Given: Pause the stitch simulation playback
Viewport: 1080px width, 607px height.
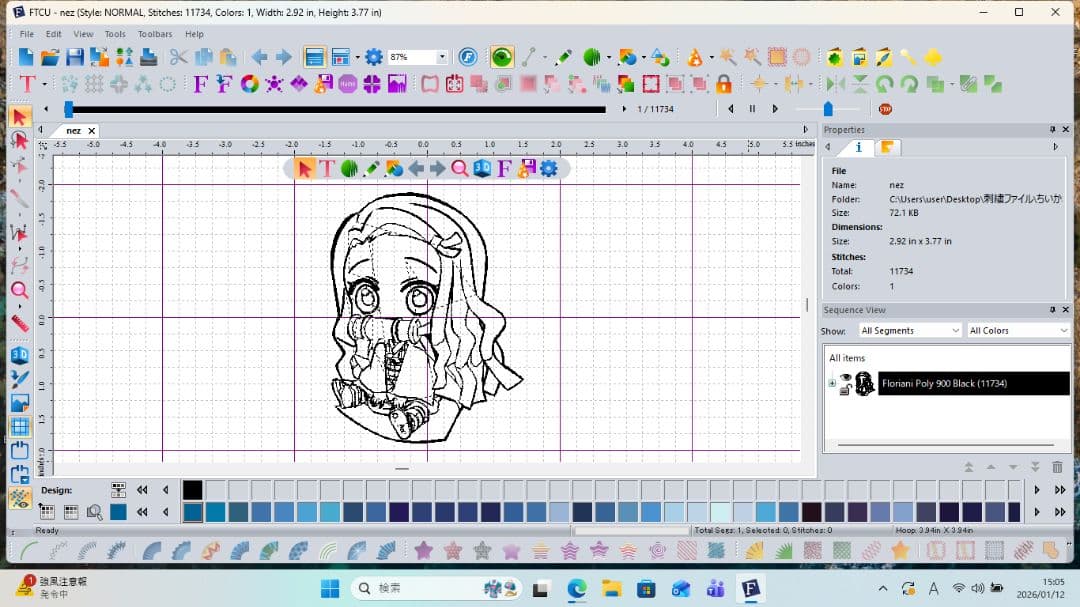Looking at the screenshot, I should click(752, 109).
